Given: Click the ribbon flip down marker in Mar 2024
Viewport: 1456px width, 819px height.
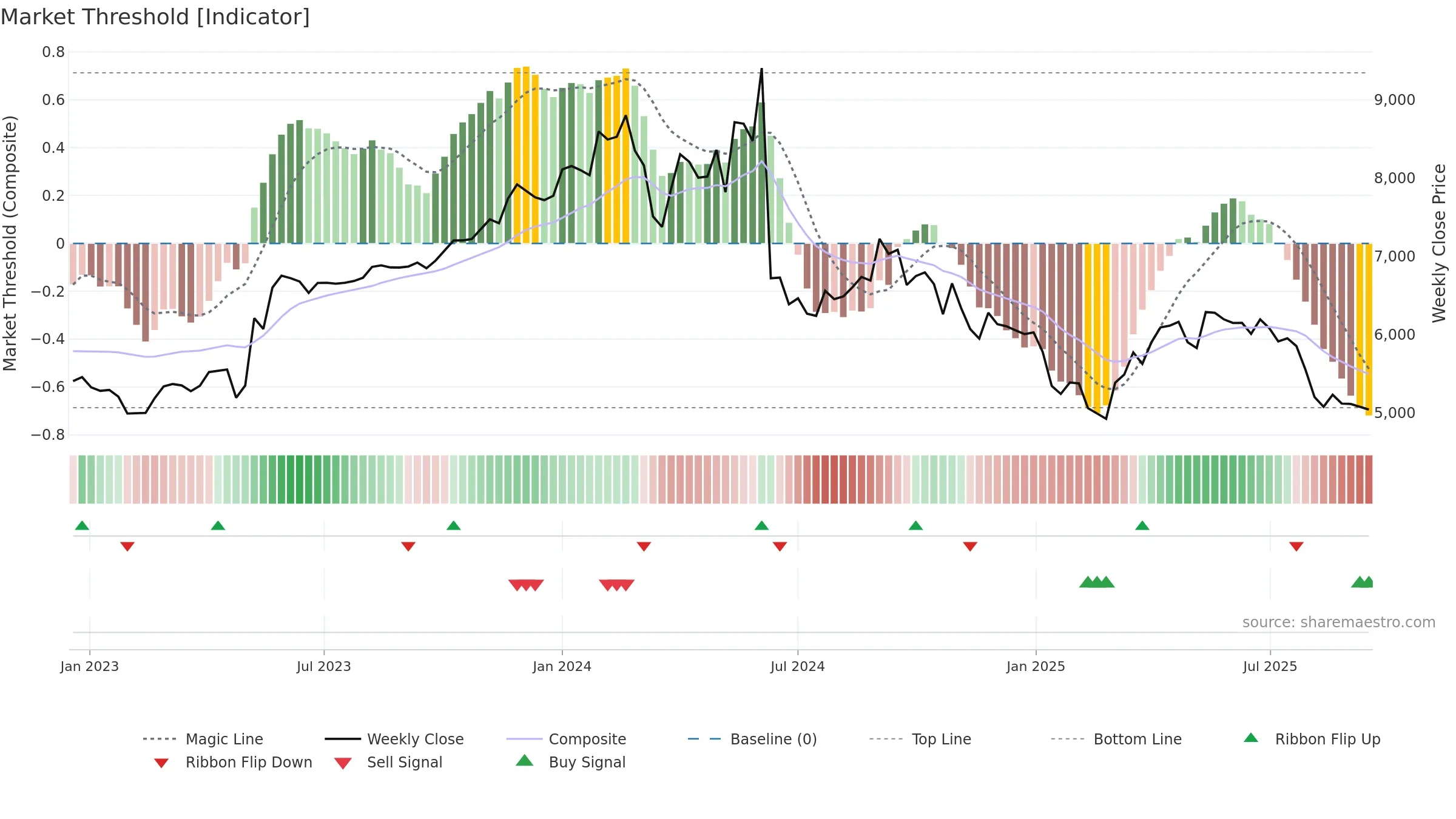Looking at the screenshot, I should (x=644, y=547).
